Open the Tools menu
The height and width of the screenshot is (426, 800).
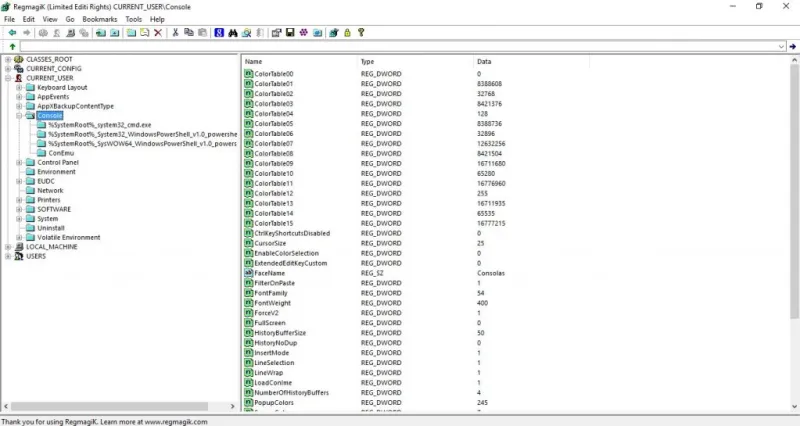pyautogui.click(x=133, y=19)
